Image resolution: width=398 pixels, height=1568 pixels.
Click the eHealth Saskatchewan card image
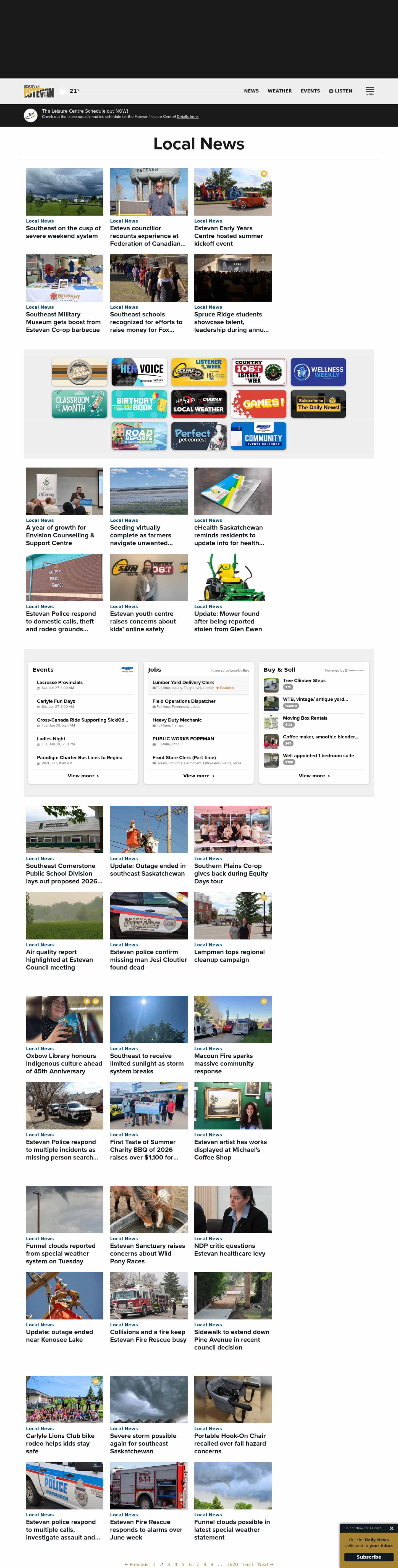tap(233, 491)
